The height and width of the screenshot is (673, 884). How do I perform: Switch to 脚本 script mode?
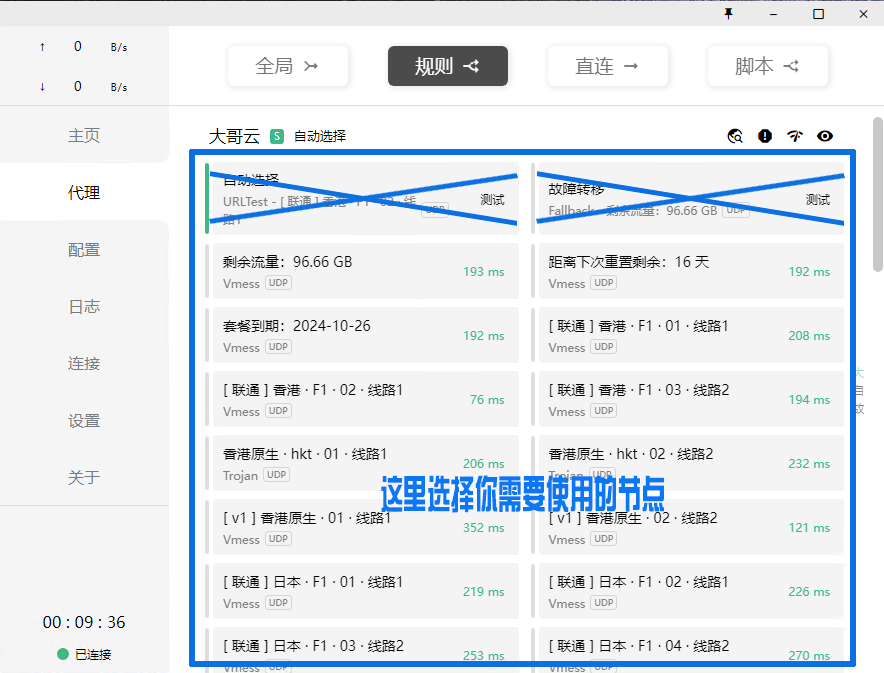(x=767, y=66)
